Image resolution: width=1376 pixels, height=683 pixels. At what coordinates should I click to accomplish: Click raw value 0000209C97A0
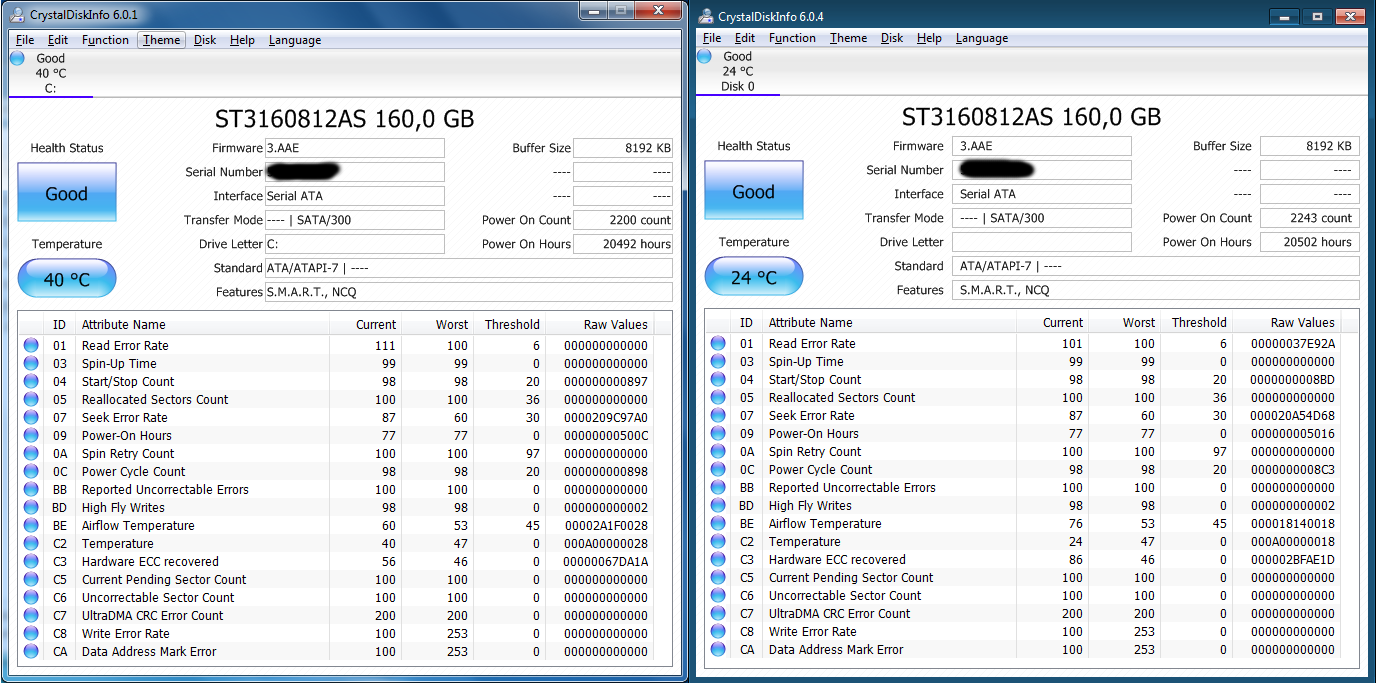[x=606, y=417]
